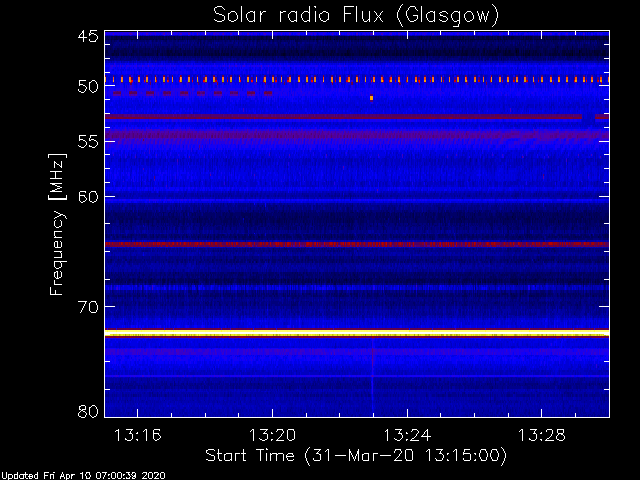Click the 45 frequency tick label
640x480 pixels.
coord(88,36)
